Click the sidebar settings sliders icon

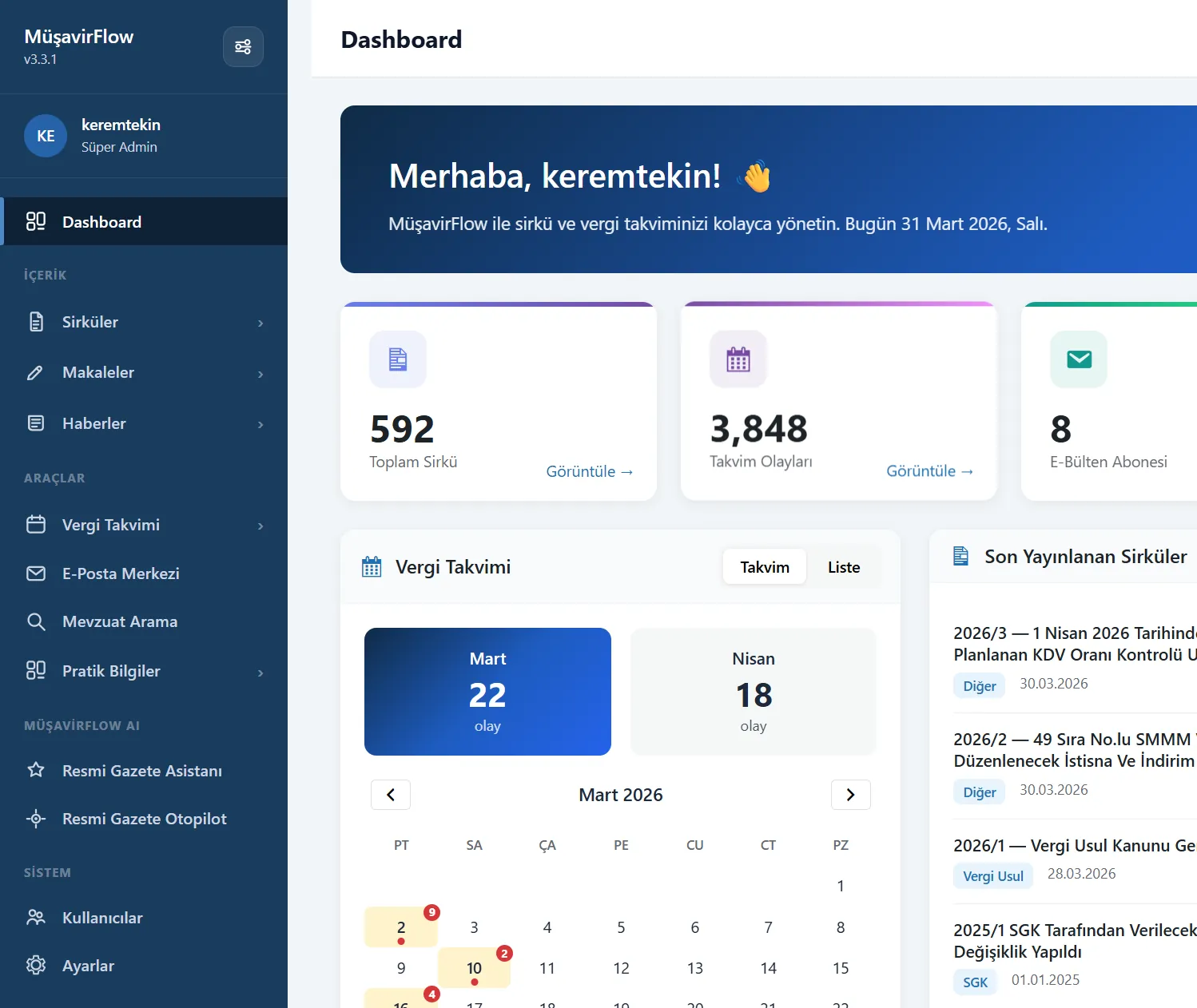click(243, 46)
